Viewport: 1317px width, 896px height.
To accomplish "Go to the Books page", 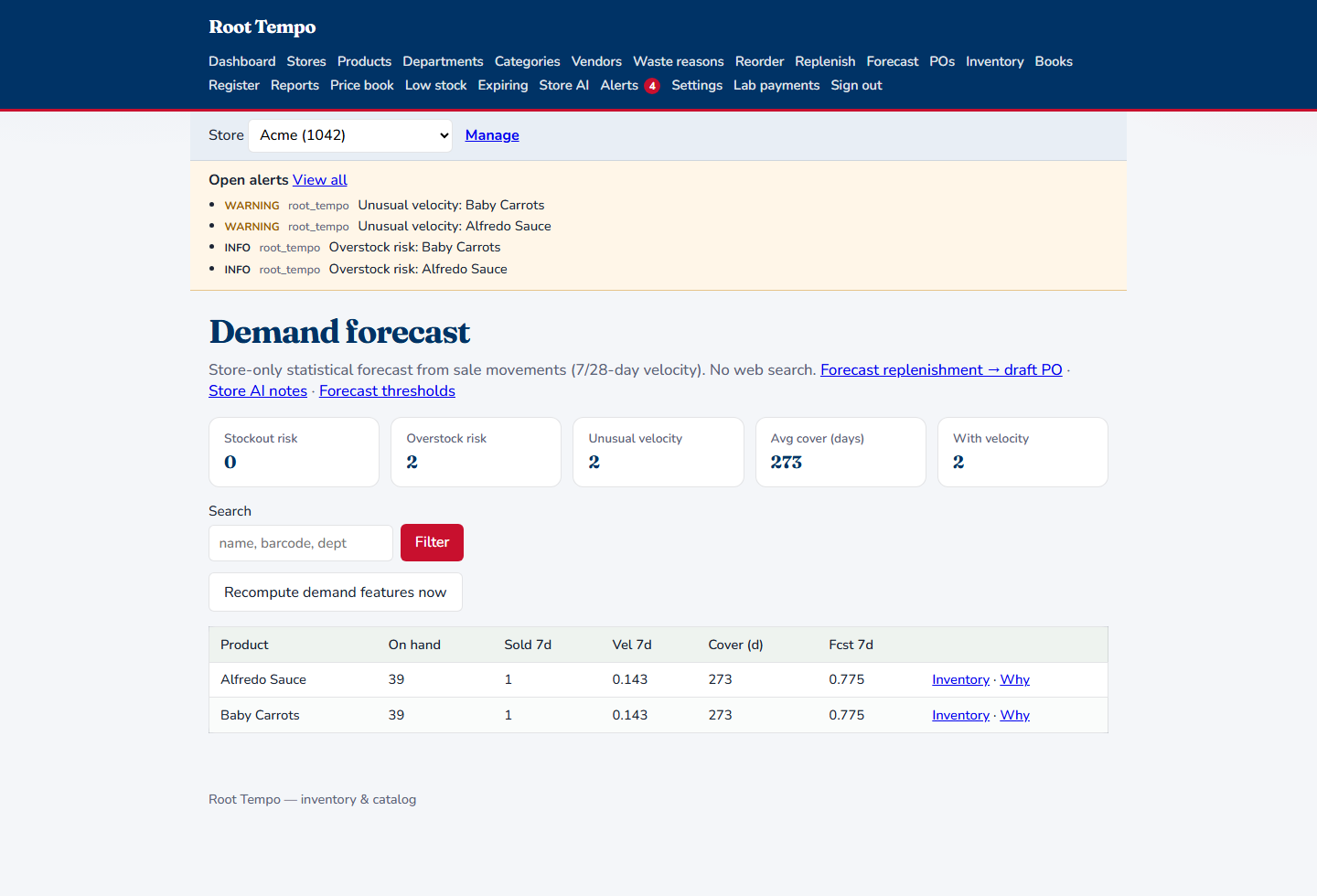I will [x=1054, y=61].
